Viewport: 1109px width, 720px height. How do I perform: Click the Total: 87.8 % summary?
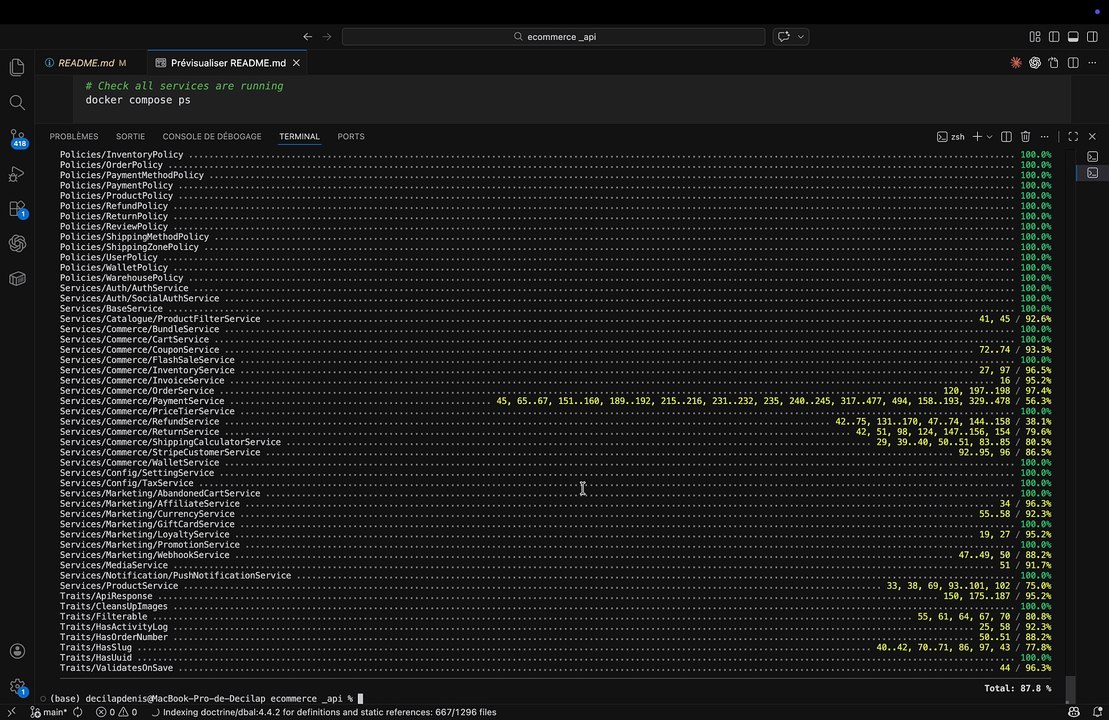[1017, 688]
